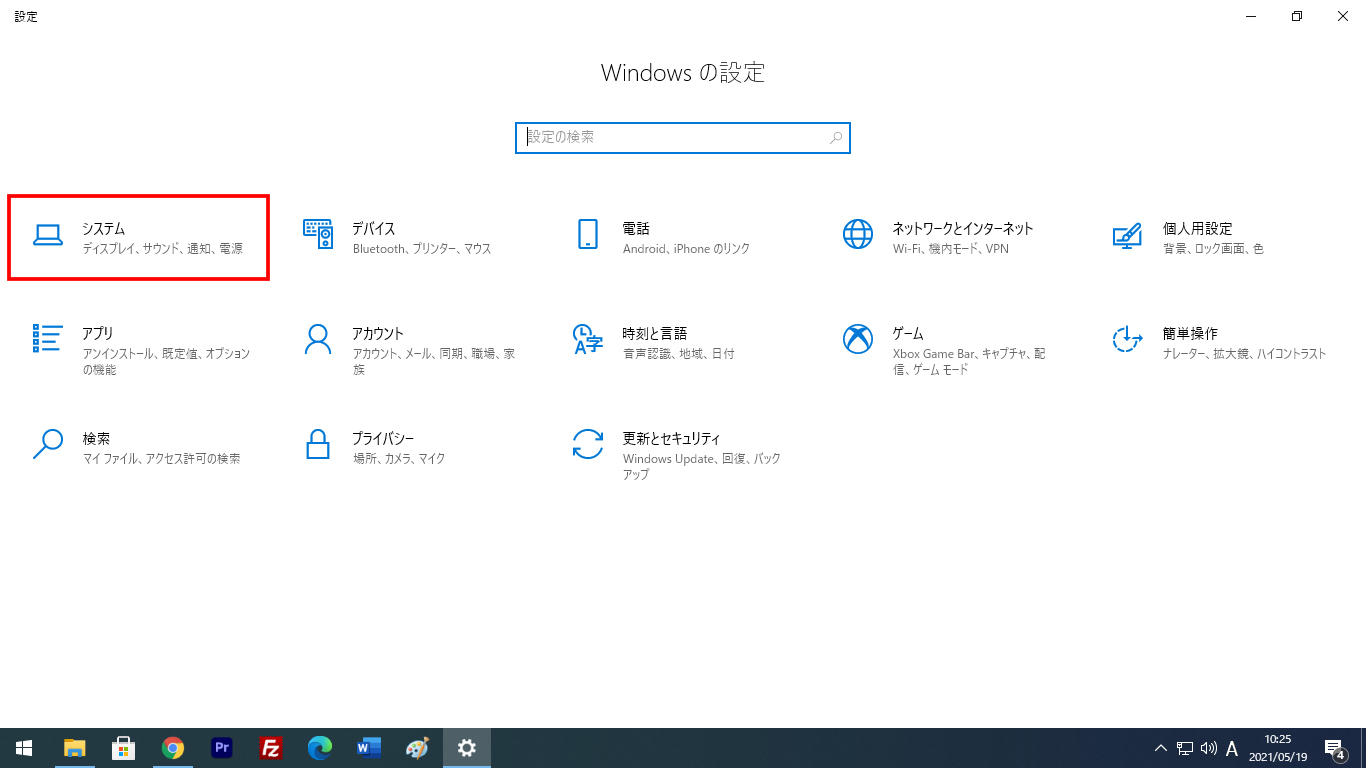Select the 個人用設定 title
The image size is (1366, 768).
(1198, 229)
